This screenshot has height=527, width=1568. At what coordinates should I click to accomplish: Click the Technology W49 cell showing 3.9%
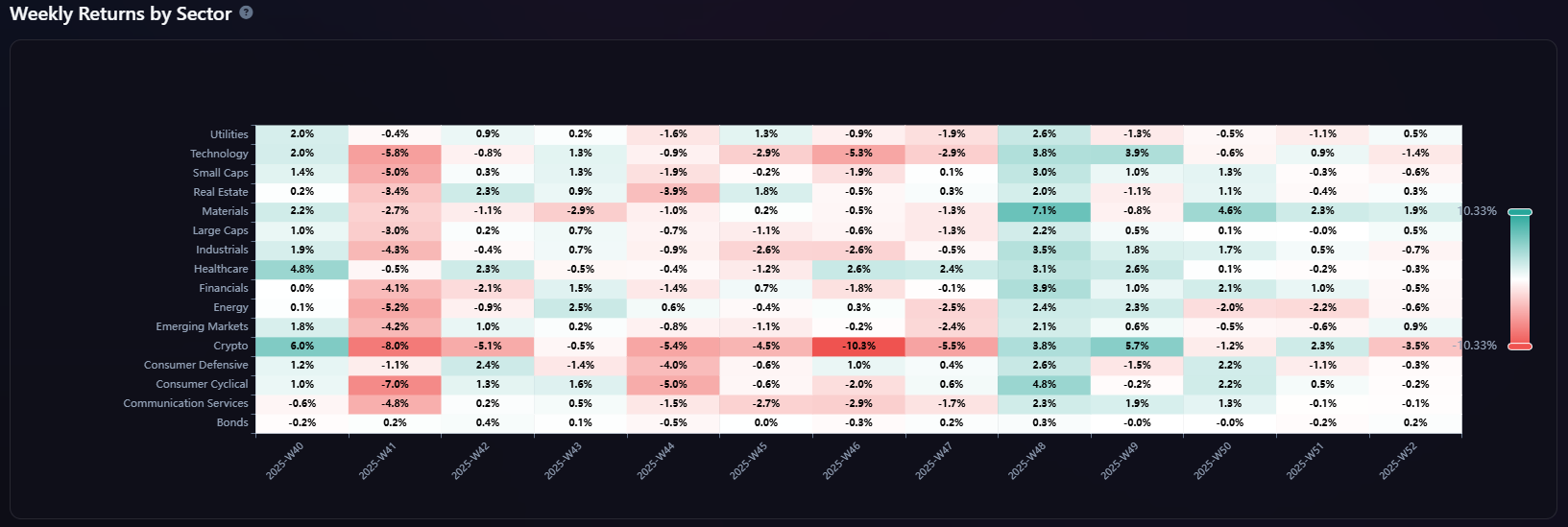(1137, 154)
